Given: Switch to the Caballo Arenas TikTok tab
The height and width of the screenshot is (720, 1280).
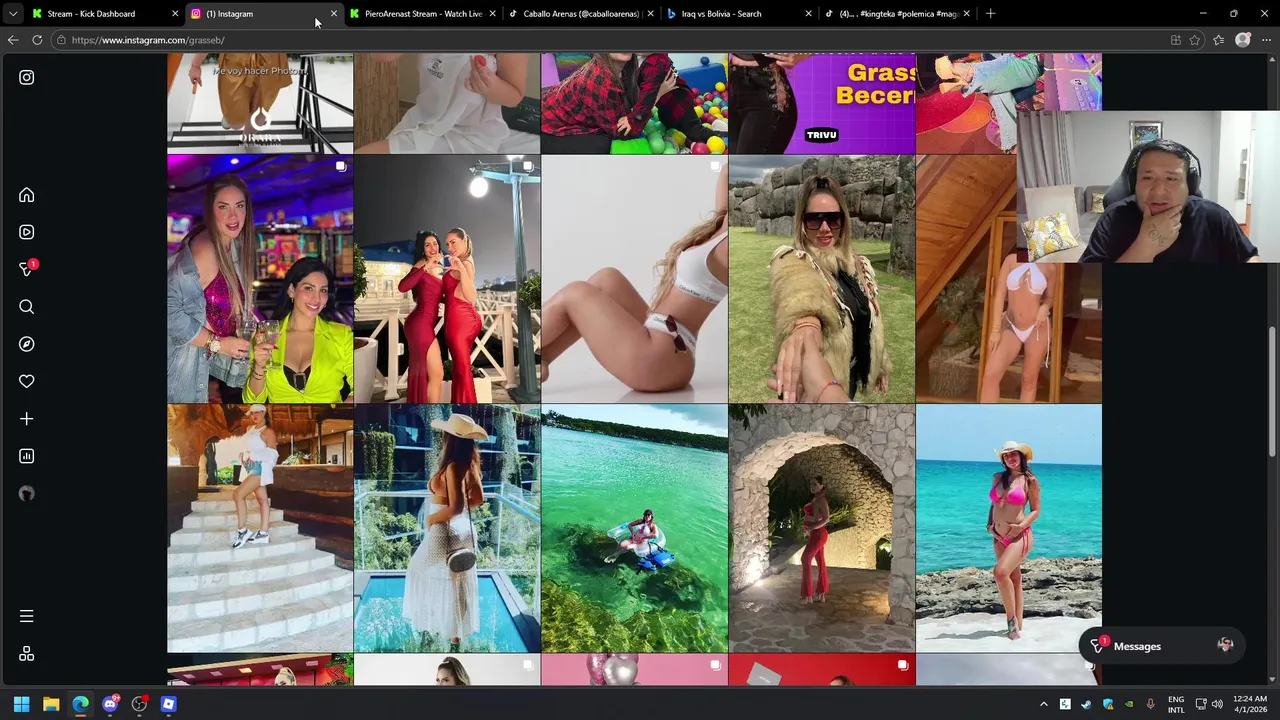Looking at the screenshot, I should click(581, 14).
